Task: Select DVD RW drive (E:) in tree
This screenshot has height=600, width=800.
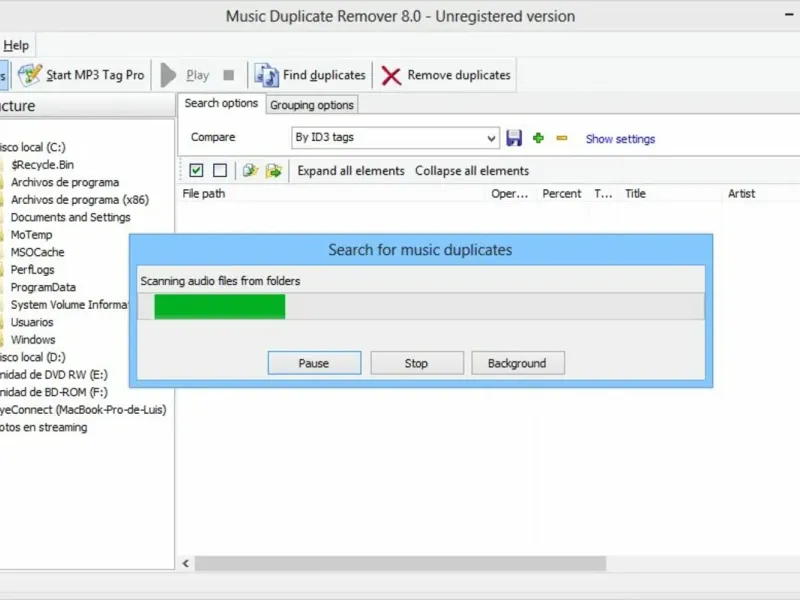Action: click(54, 374)
